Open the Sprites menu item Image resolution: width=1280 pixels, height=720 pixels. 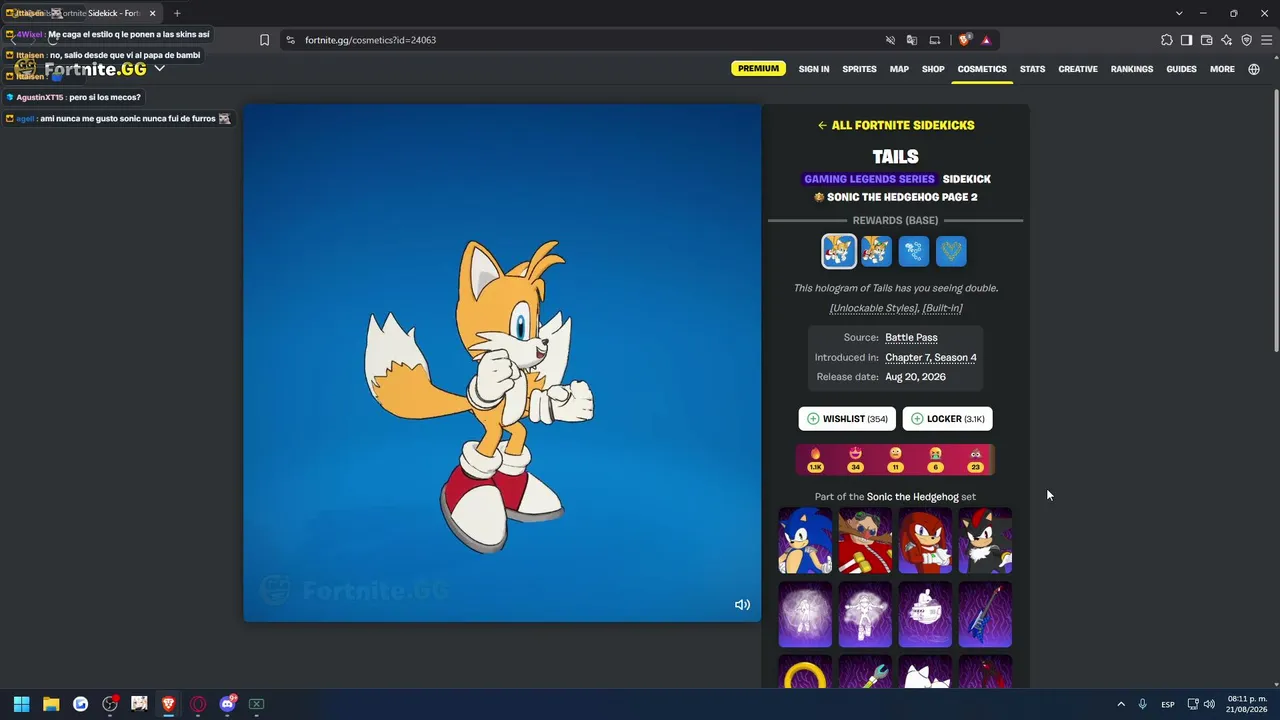[x=859, y=69]
